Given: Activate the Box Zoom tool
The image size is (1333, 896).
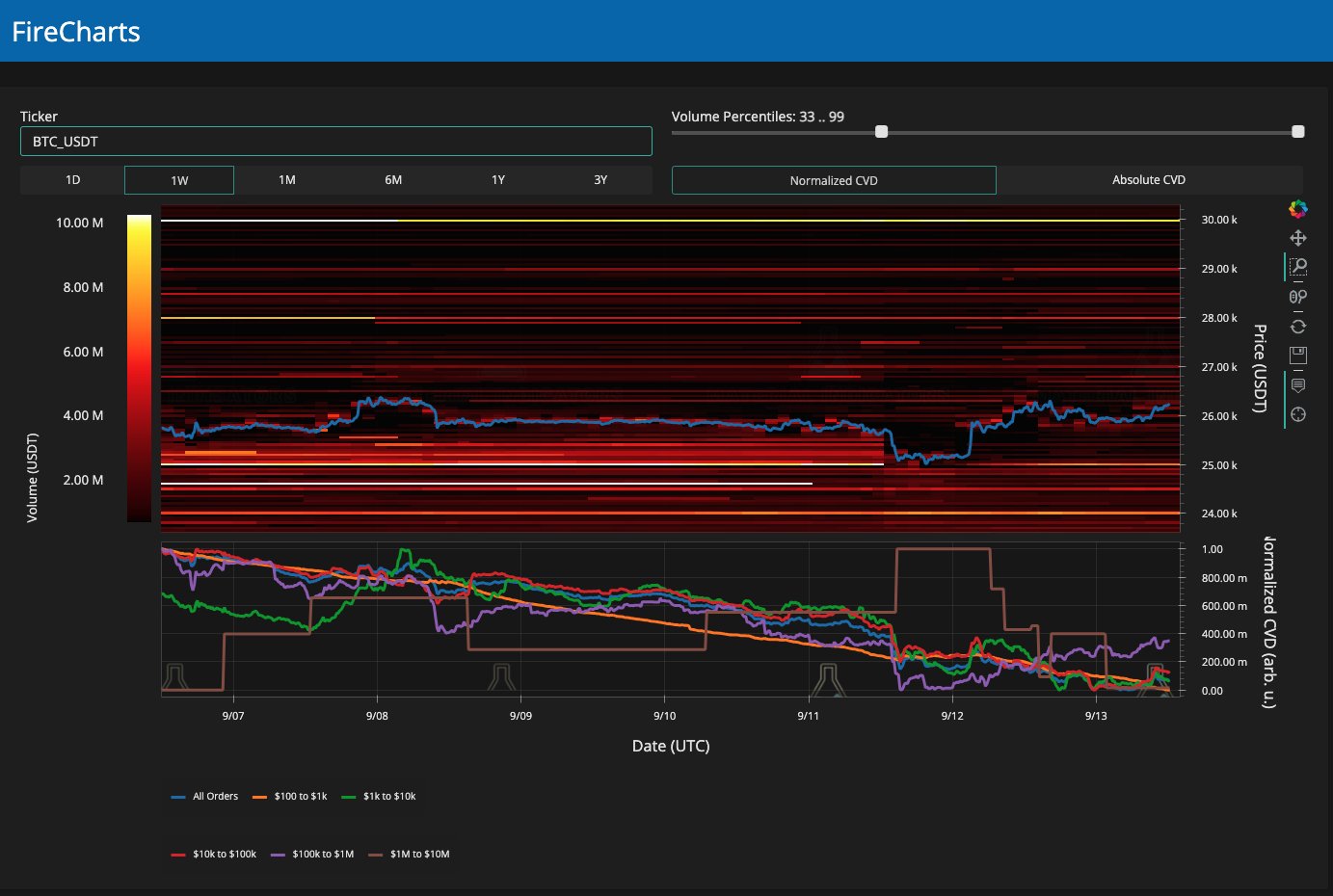Looking at the screenshot, I should 1298,267.
